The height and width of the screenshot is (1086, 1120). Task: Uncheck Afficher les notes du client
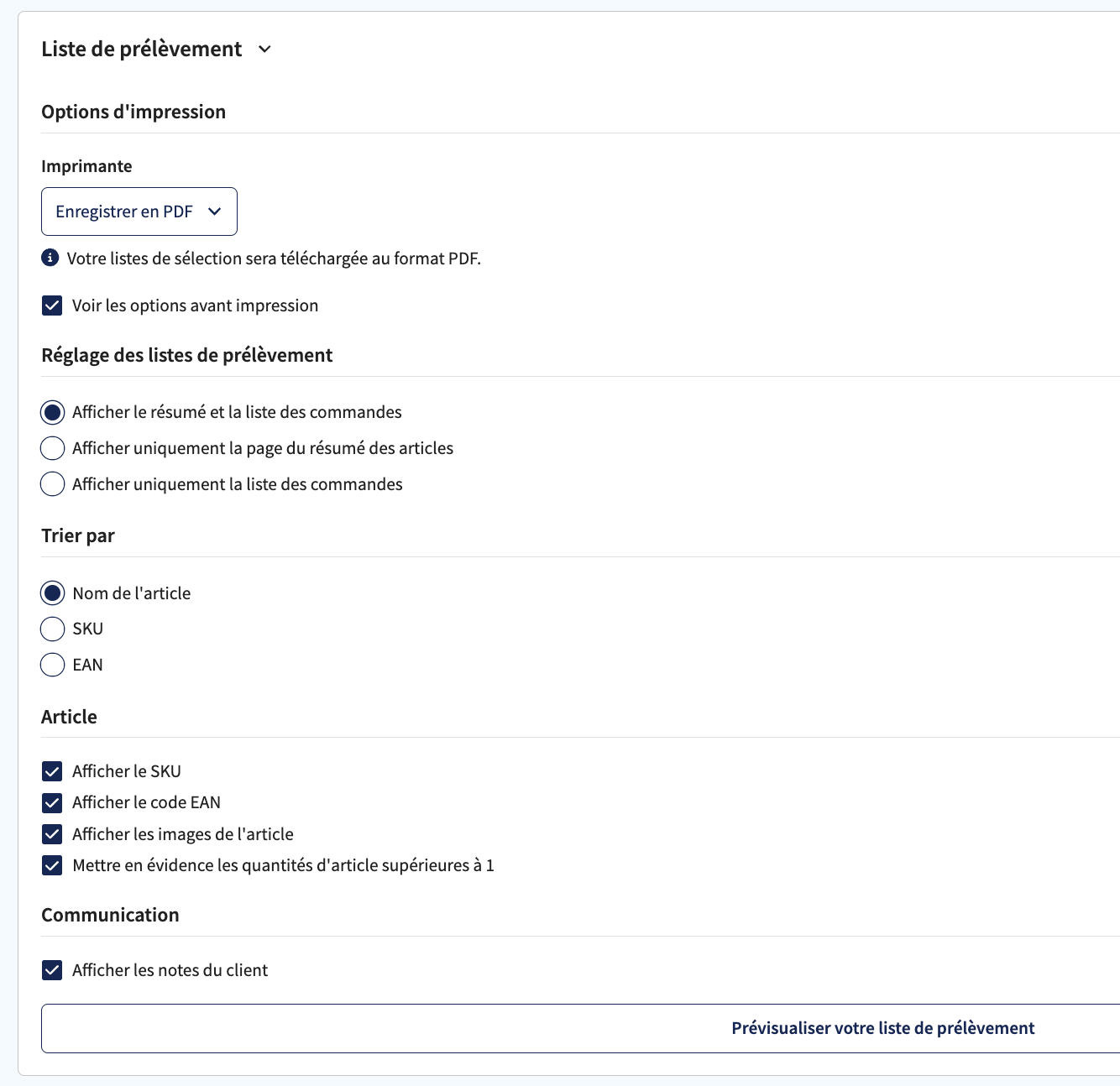pyautogui.click(x=52, y=970)
